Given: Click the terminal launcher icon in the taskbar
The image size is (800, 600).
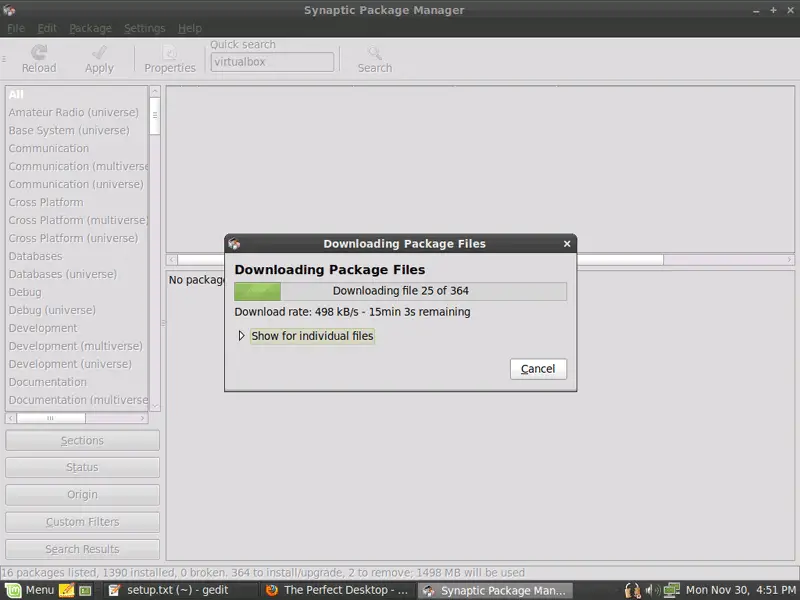Looking at the screenshot, I should click(x=85, y=591).
